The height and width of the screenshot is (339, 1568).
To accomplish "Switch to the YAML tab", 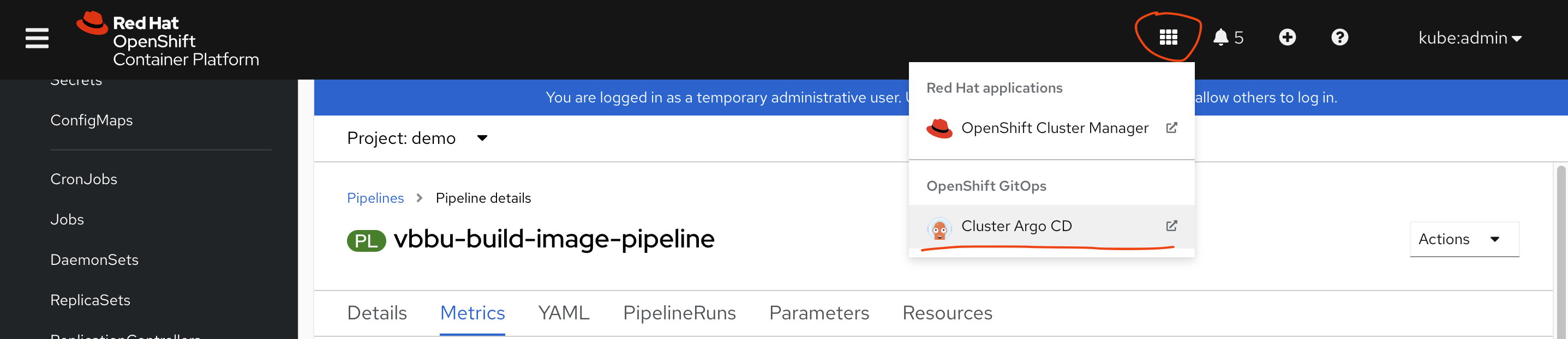I will 563,313.
